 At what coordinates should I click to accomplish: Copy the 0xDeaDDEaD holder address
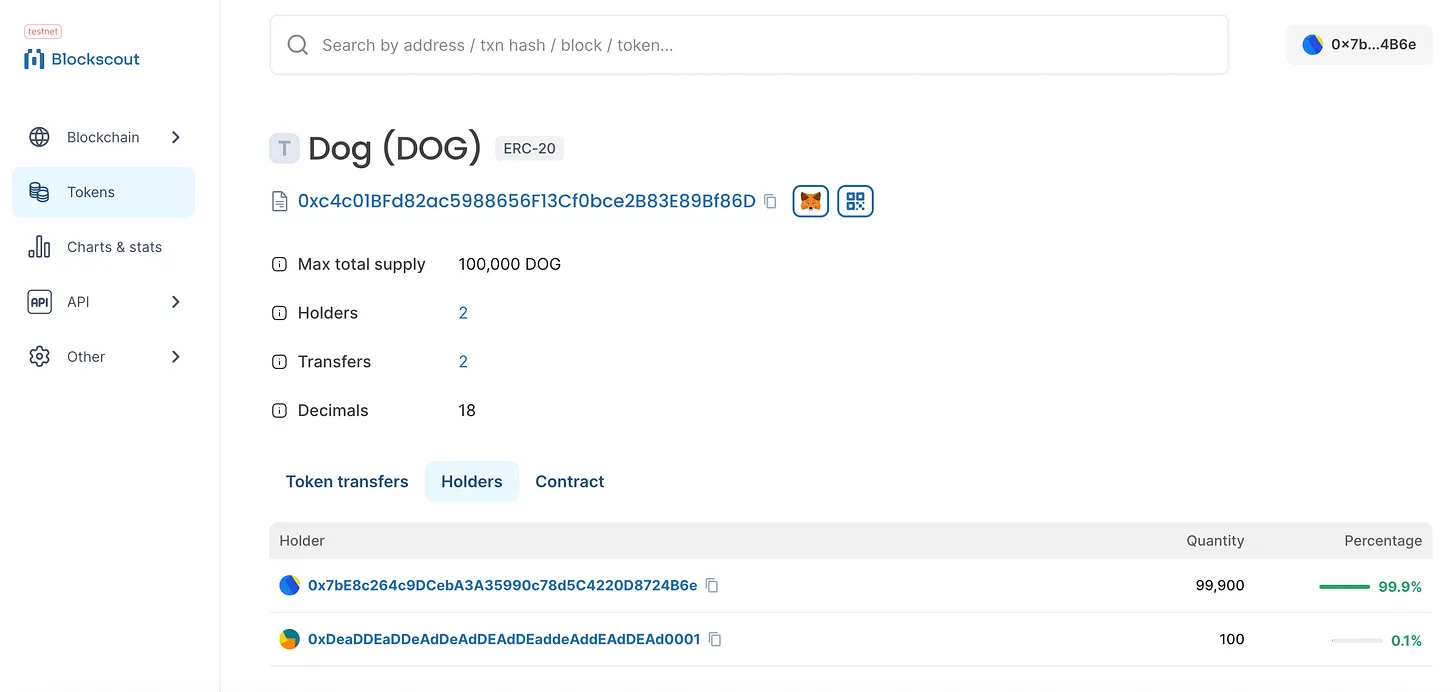click(x=715, y=639)
